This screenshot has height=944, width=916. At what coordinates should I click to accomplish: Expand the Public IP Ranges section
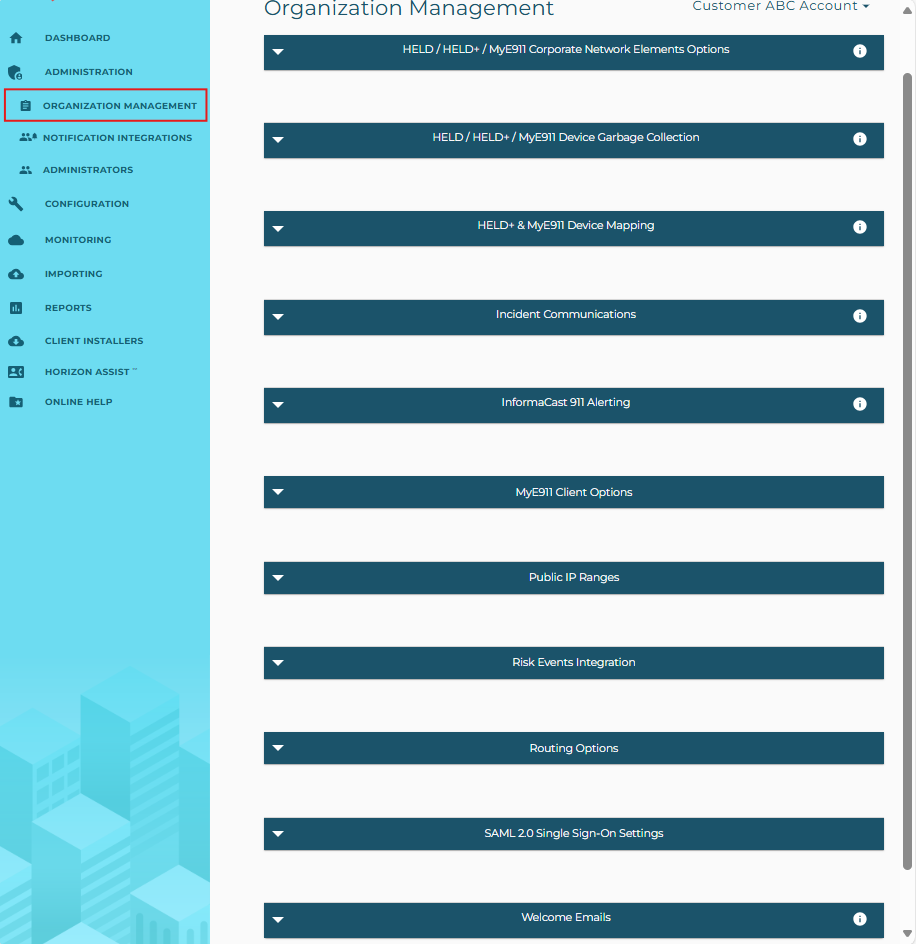(x=278, y=578)
